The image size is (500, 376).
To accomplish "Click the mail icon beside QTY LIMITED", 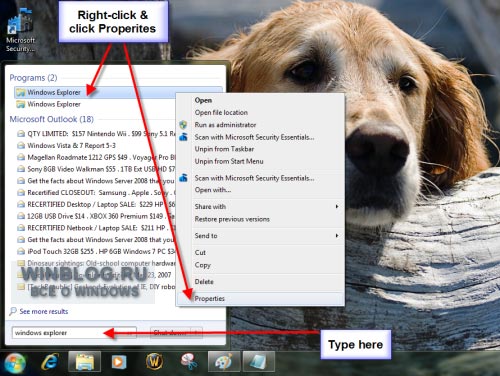I will (21, 134).
